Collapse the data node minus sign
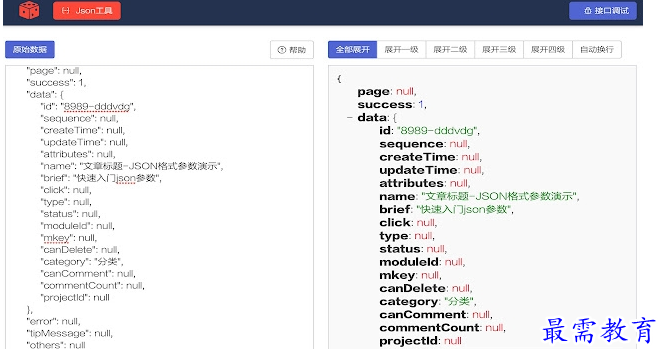The height and width of the screenshot is (362, 664). (349, 118)
